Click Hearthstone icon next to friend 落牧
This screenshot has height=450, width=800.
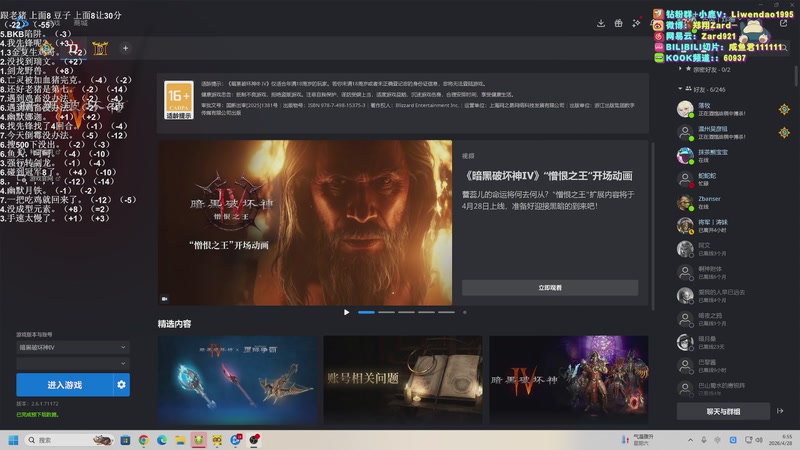click(784, 109)
